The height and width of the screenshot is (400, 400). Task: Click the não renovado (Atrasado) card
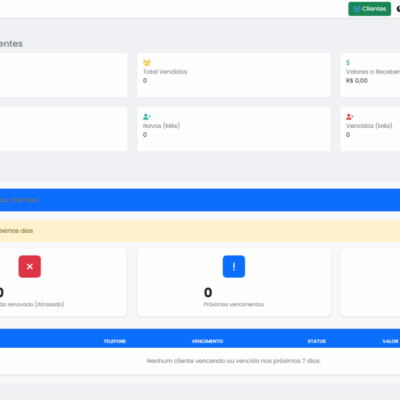coord(63,282)
